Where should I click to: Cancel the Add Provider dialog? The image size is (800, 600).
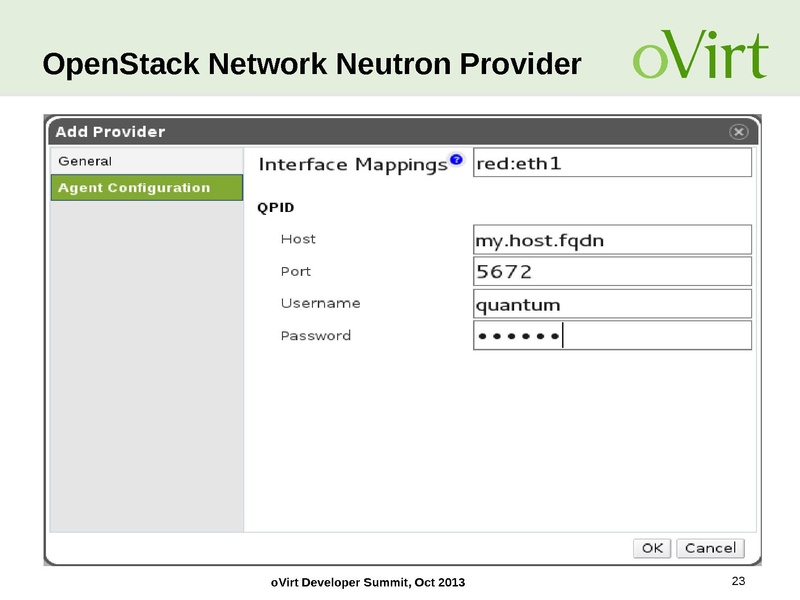710,548
